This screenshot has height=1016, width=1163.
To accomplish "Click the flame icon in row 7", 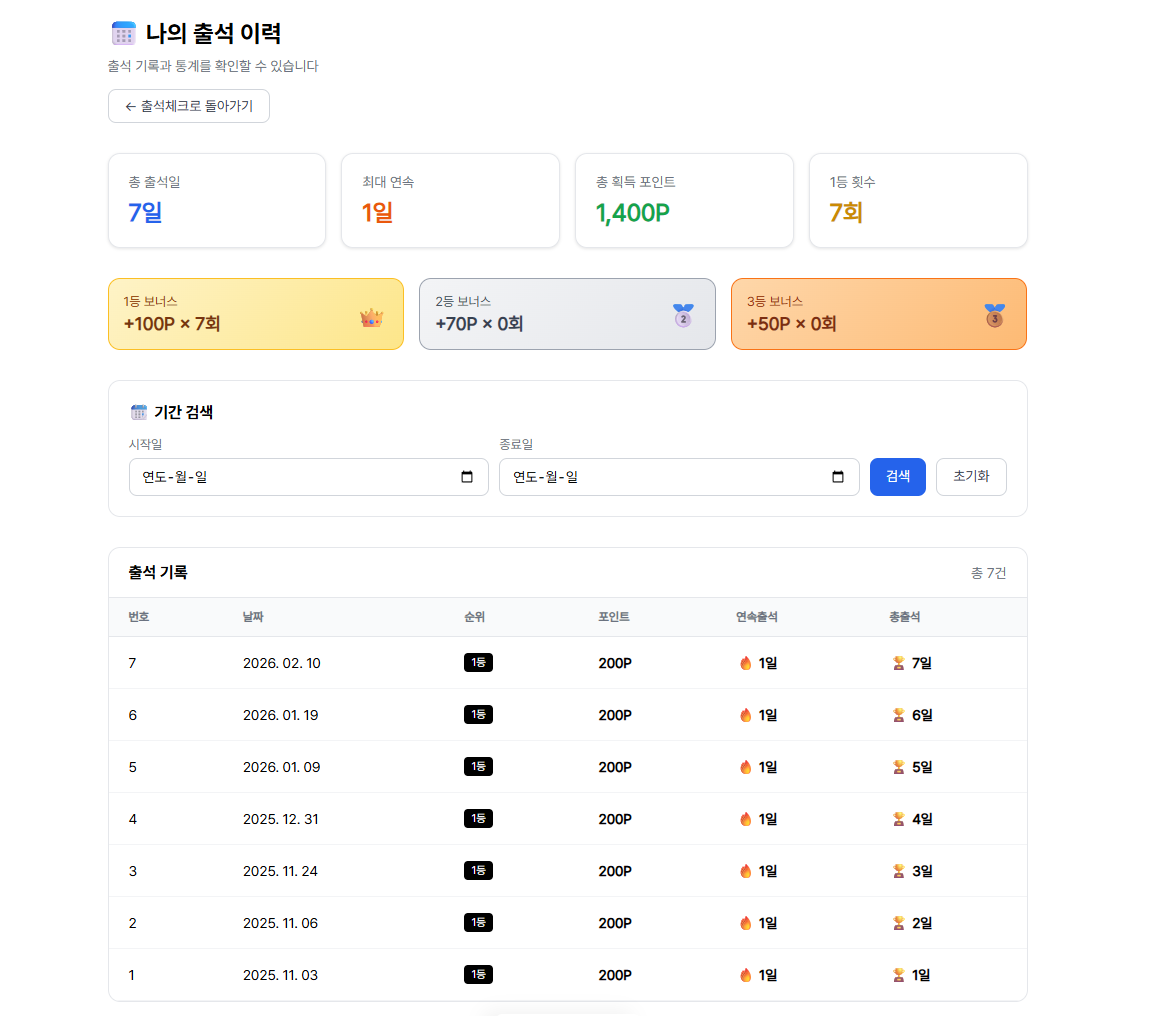I will point(745,663).
